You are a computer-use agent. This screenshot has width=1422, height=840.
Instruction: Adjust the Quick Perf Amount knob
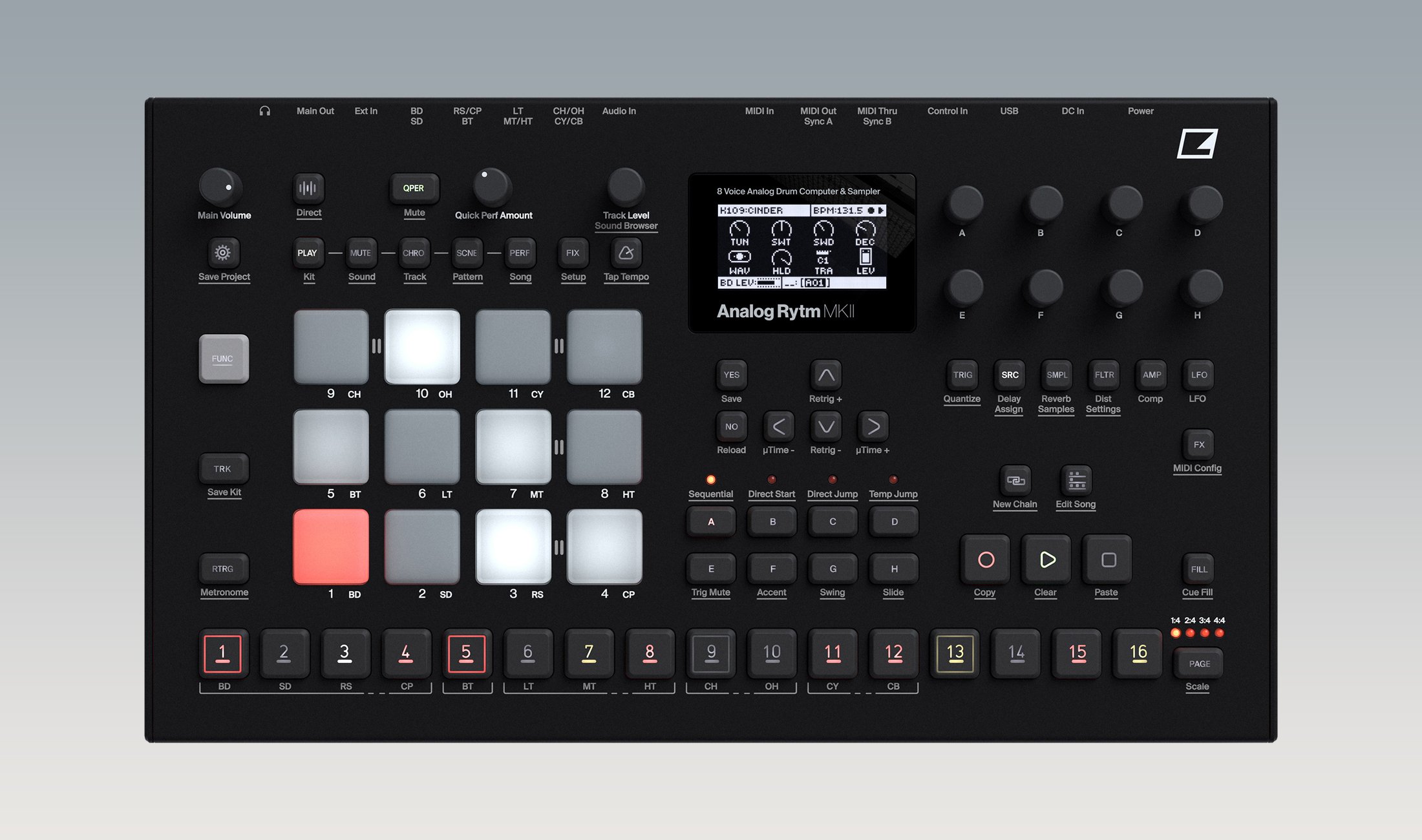click(x=493, y=189)
